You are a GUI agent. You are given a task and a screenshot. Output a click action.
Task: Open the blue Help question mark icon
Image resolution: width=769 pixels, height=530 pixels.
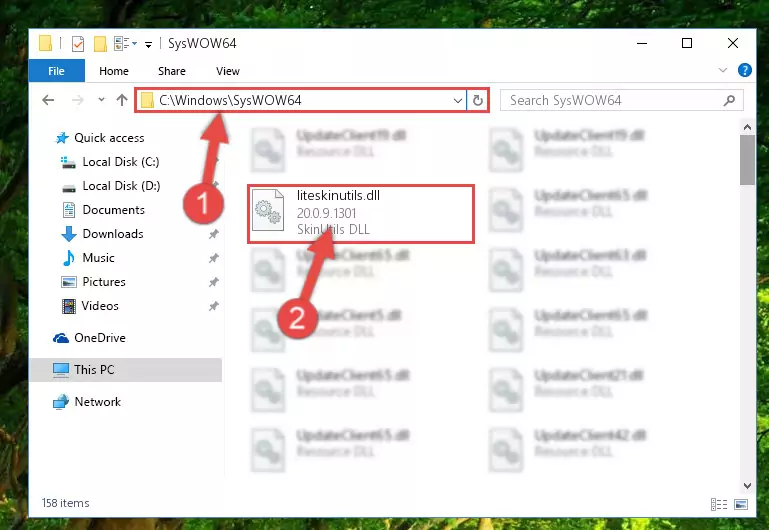coord(744,70)
